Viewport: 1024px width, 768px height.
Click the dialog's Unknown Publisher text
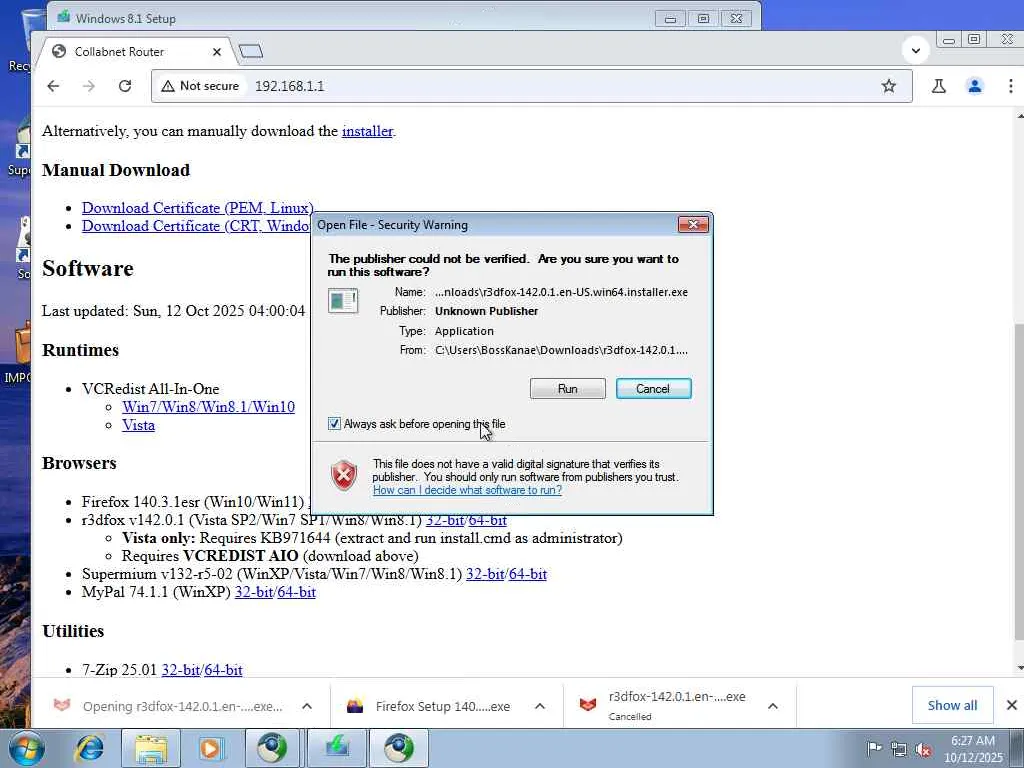coord(487,312)
